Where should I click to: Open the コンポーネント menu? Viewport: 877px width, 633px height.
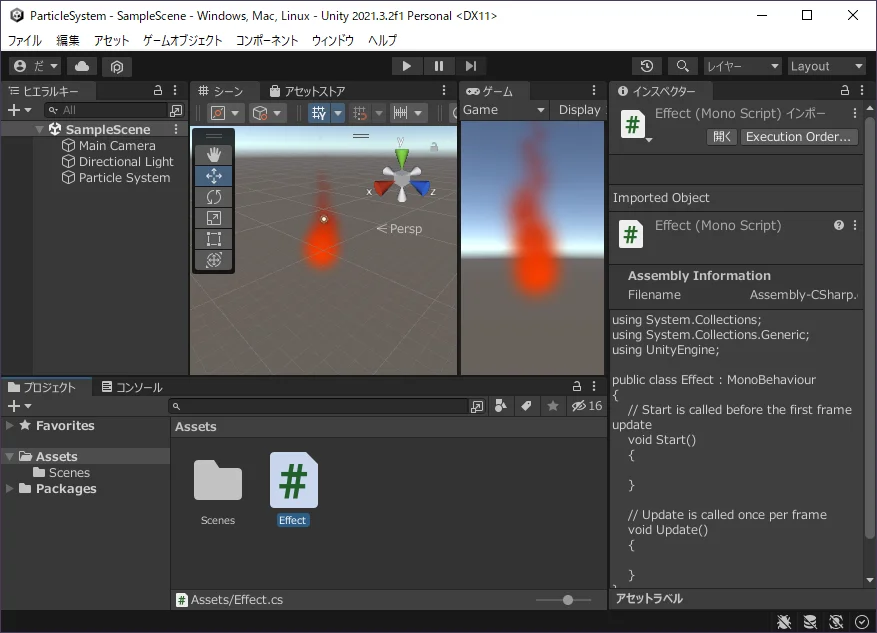point(267,40)
